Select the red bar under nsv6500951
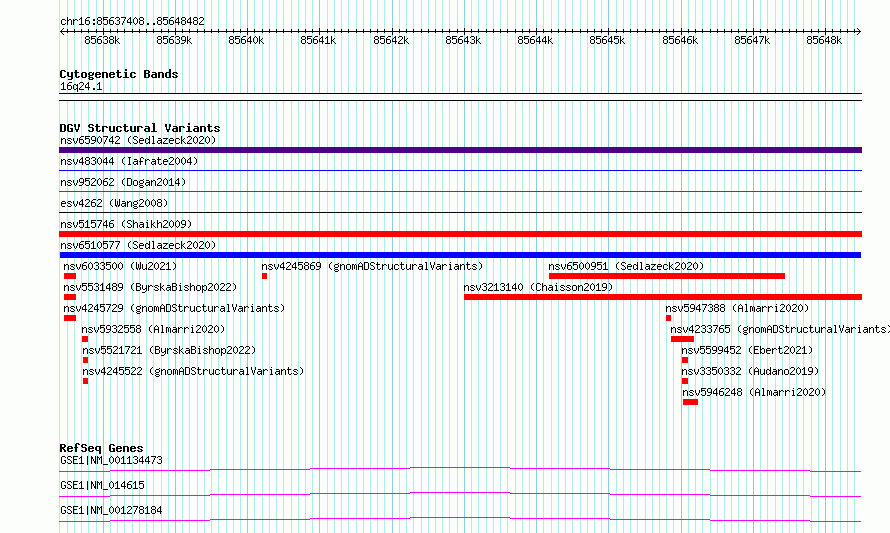 coord(667,276)
